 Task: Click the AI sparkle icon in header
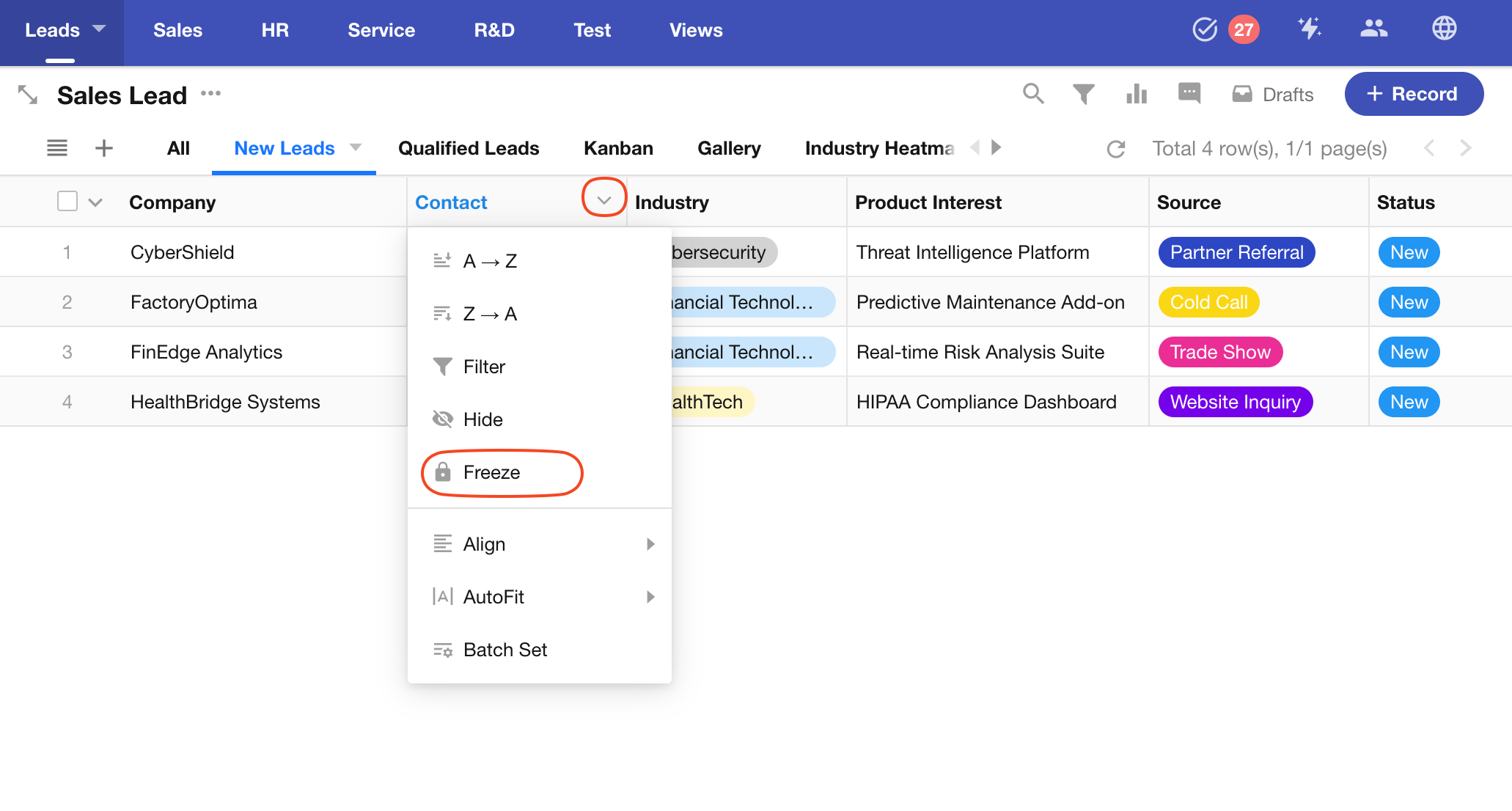(1309, 29)
